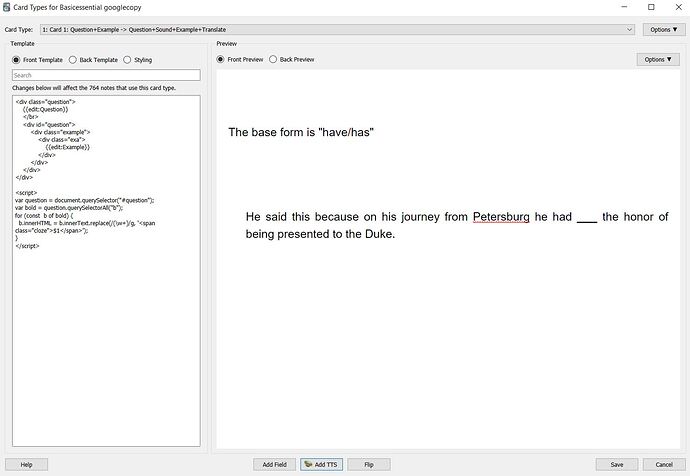Click the Flip button
Screen dimensions: 690x476
pyautogui.click(x=369, y=465)
